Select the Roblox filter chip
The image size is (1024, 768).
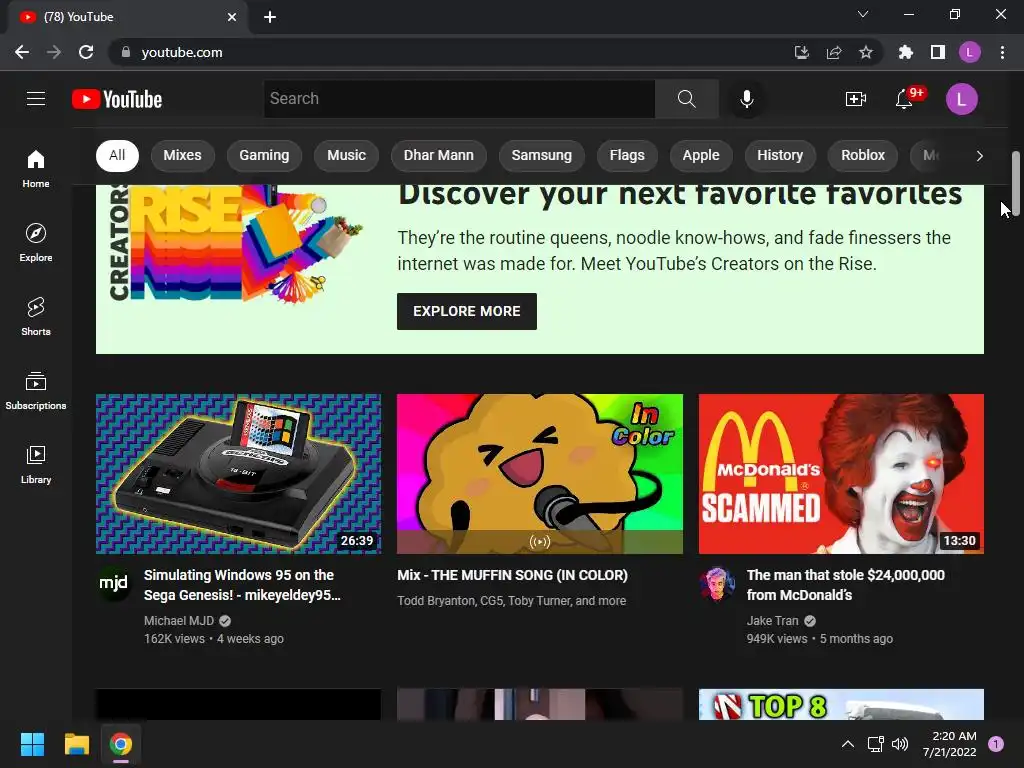click(x=863, y=155)
